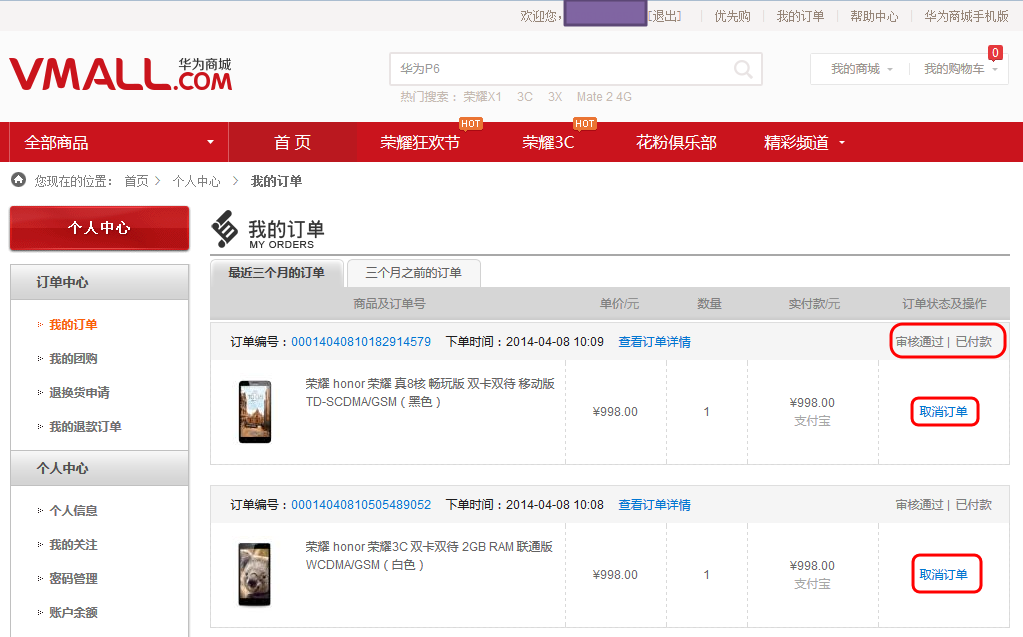Switch to the 最近三个月的订单 tab
The image size is (1023, 637).
tap(277, 273)
